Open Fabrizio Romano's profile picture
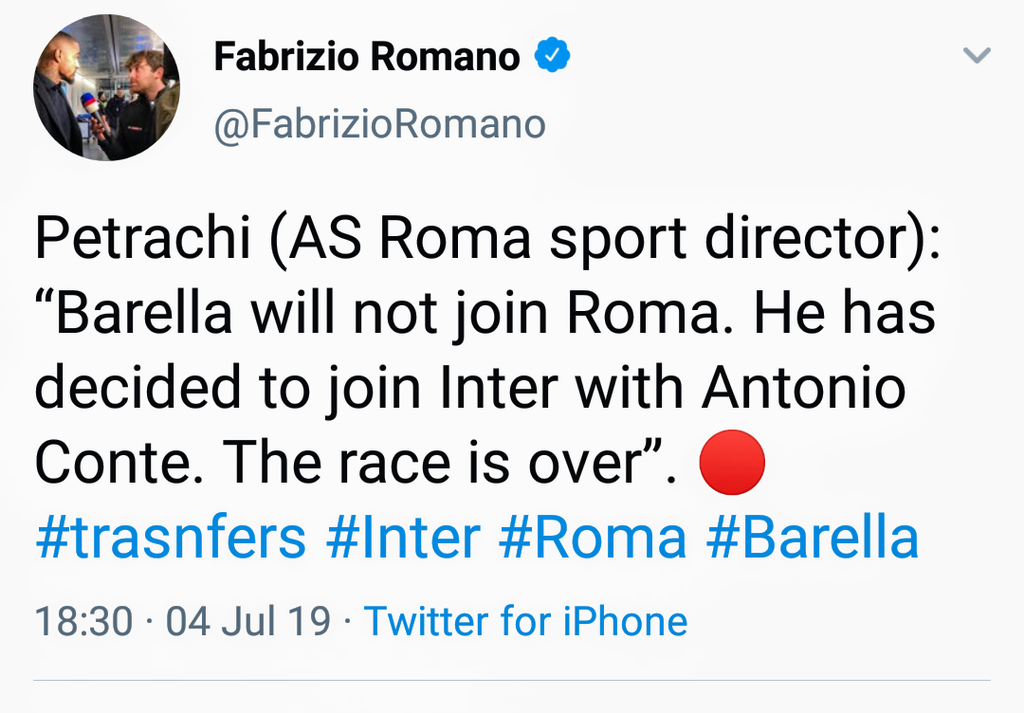The width and height of the screenshot is (1024, 713). tap(106, 87)
